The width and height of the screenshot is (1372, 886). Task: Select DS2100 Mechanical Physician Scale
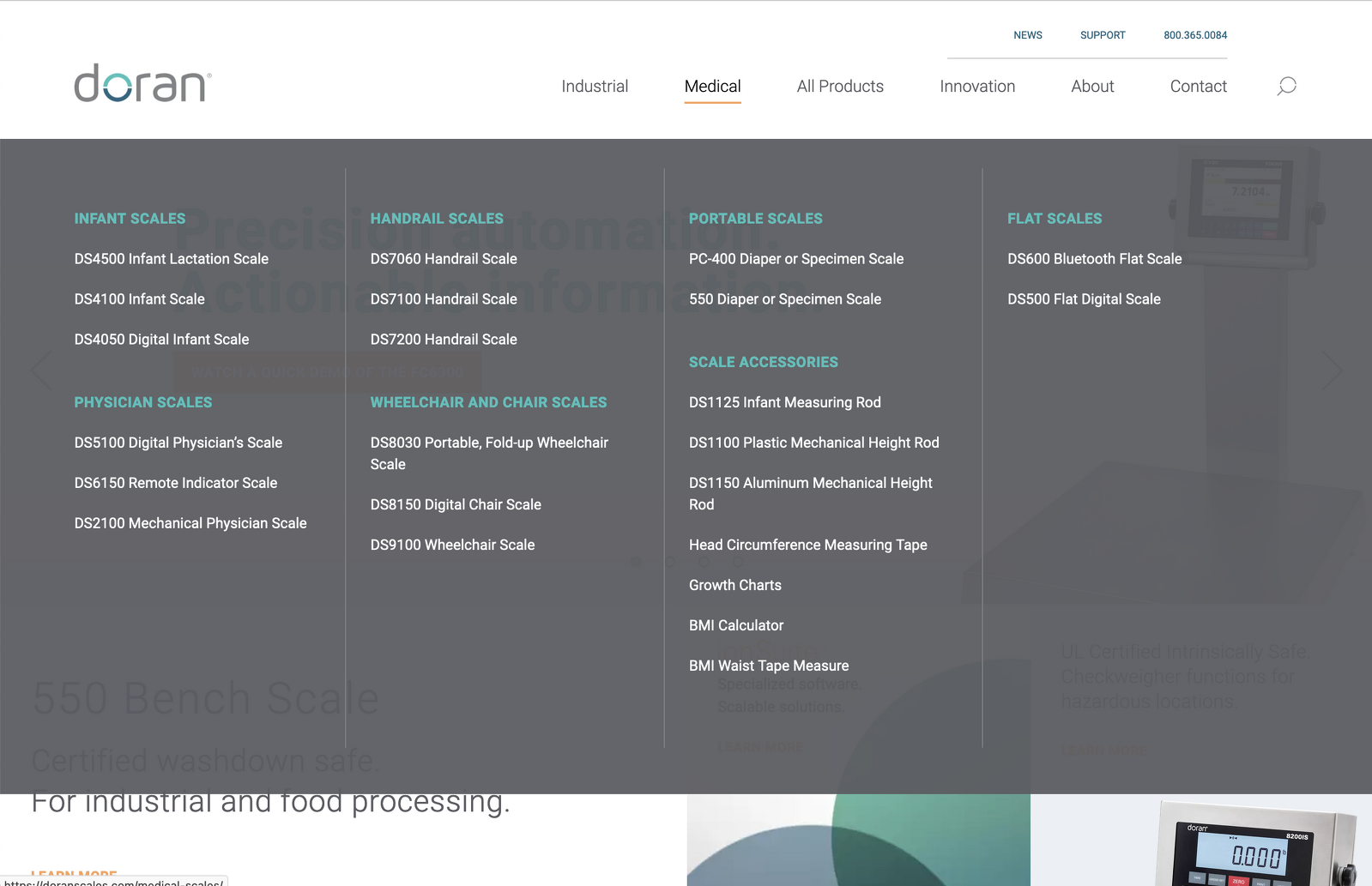click(190, 523)
